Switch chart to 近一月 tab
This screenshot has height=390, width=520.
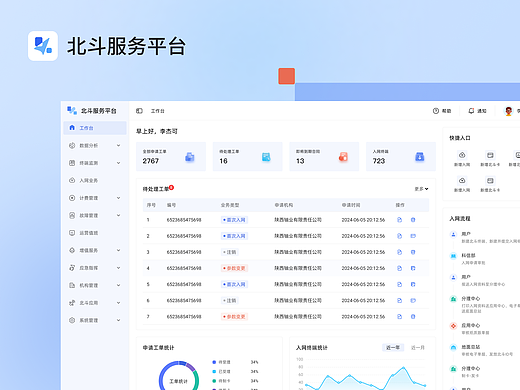(417, 348)
